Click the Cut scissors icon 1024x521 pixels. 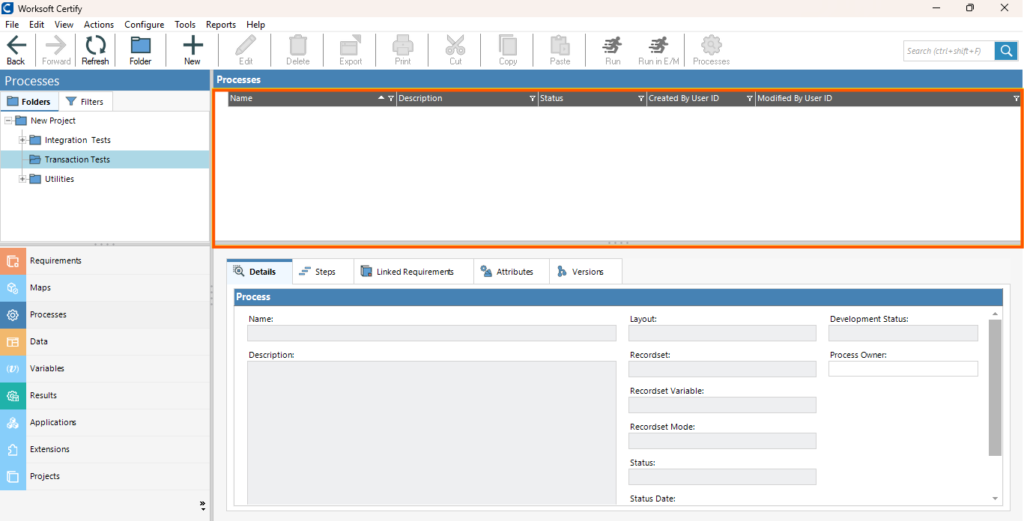[455, 50]
